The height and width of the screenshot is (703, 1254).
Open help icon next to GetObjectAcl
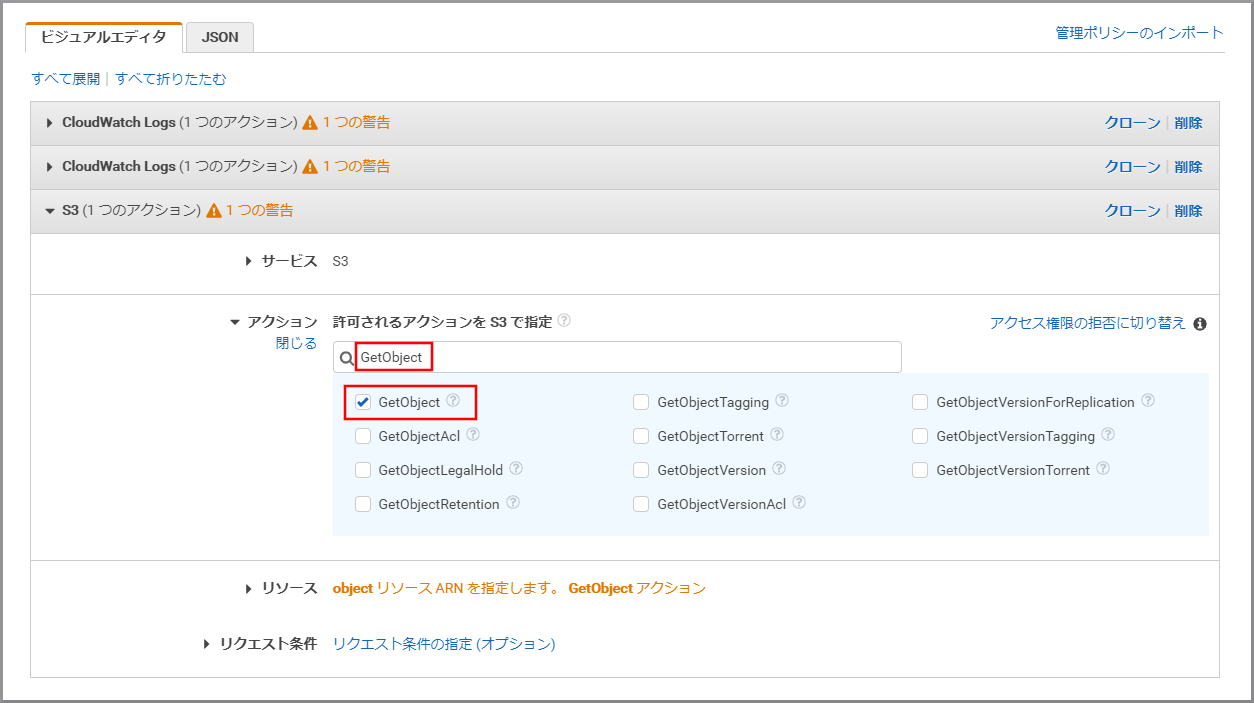coord(473,435)
